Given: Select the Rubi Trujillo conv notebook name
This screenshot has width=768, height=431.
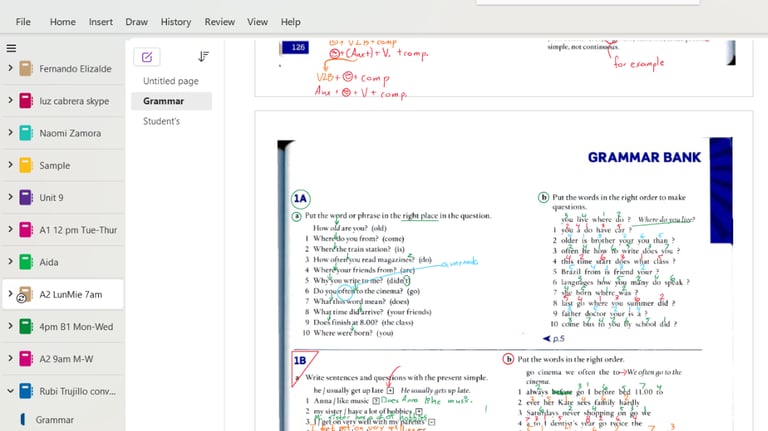Looking at the screenshot, I should 78,391.
